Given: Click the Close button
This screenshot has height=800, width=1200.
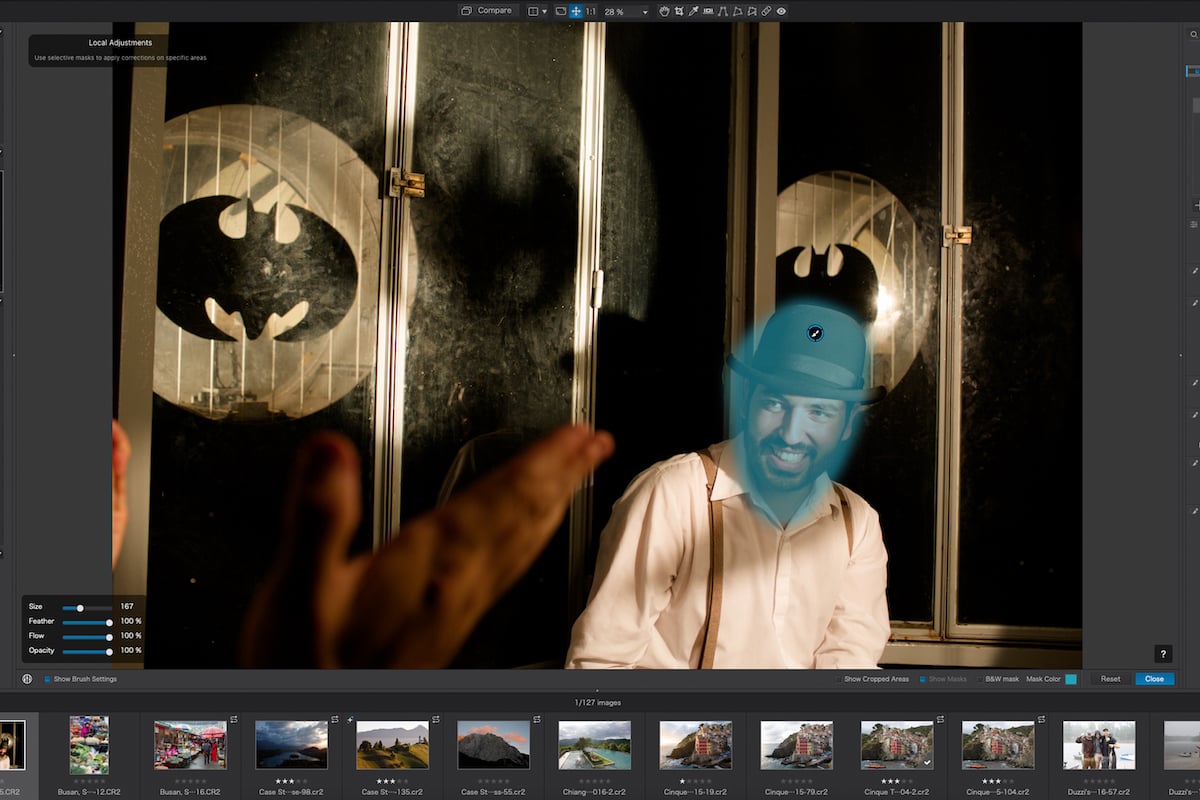Looking at the screenshot, I should coord(1154,678).
